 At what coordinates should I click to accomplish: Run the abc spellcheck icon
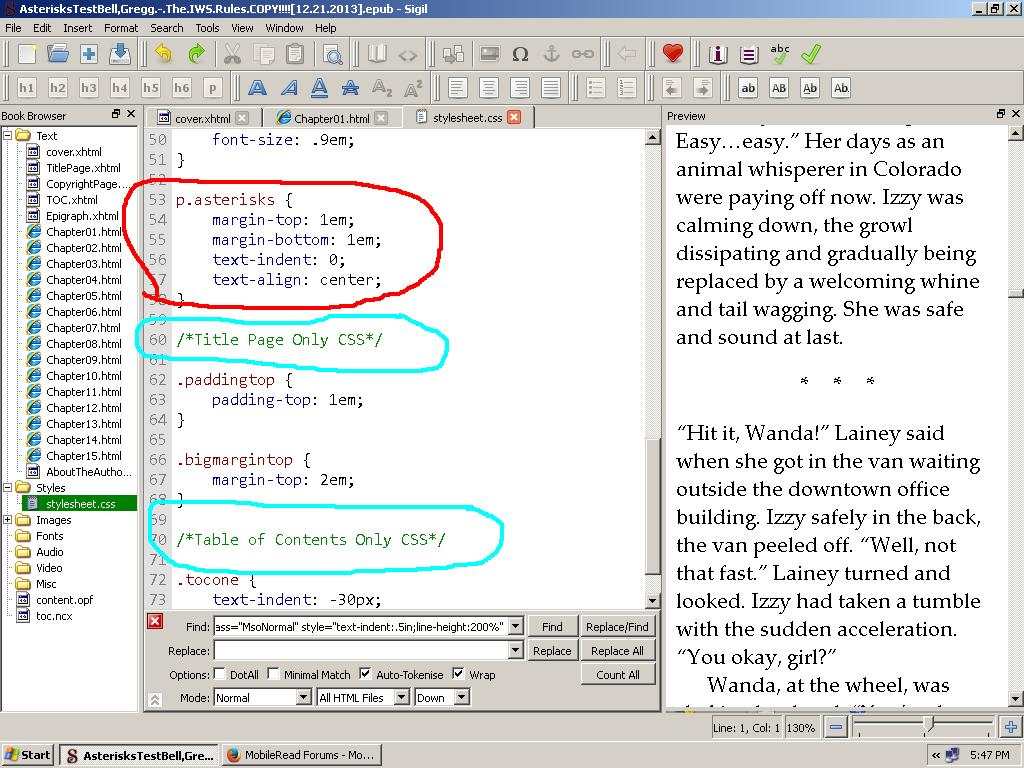pos(780,54)
